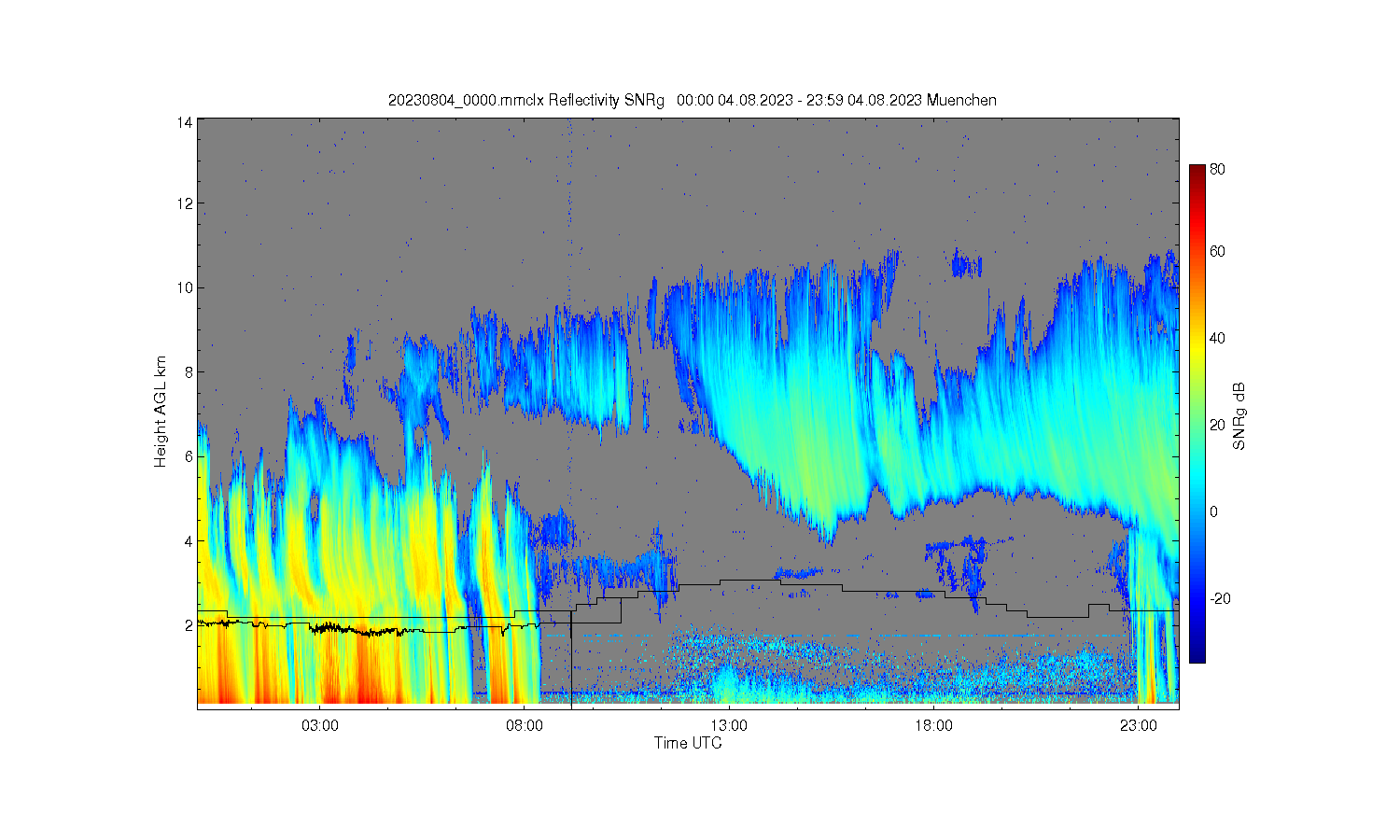Click the height tick label 10

186,287
